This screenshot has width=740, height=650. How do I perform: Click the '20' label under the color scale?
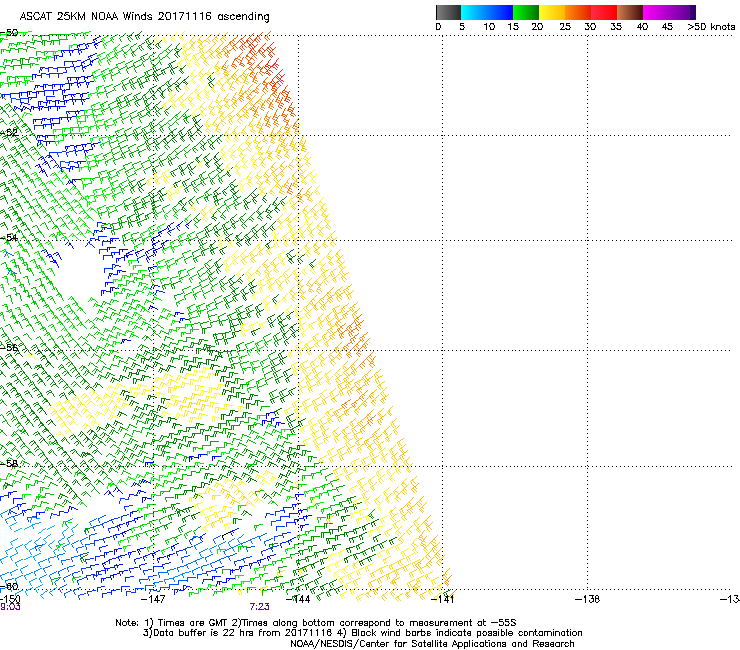pos(537,27)
